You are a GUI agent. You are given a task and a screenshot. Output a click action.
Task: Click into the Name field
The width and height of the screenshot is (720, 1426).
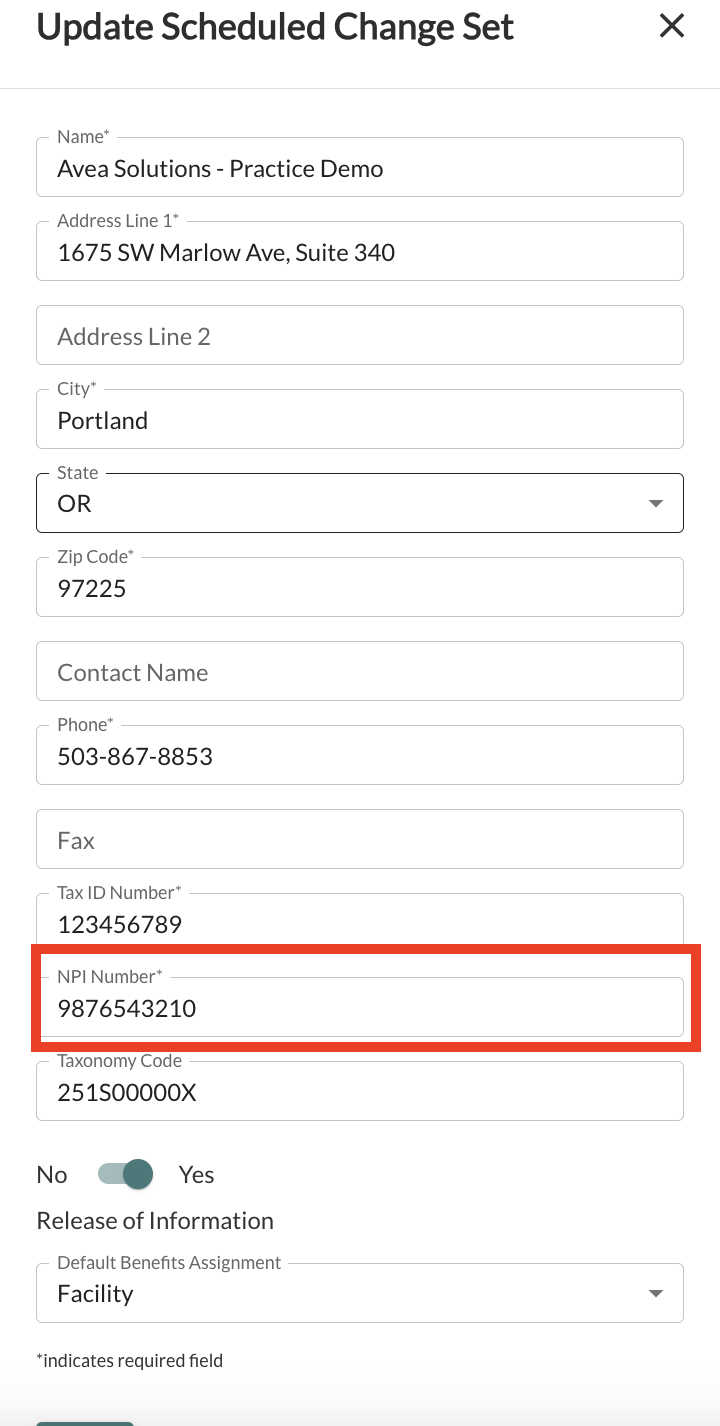tap(360, 168)
